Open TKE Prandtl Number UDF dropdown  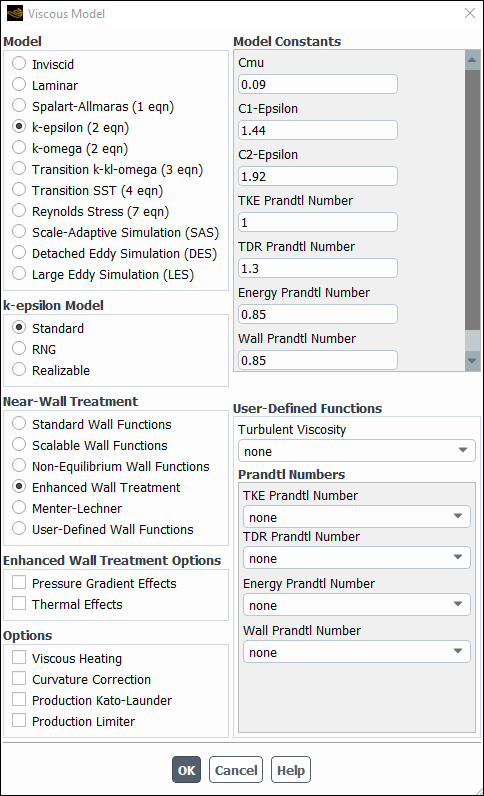357,517
